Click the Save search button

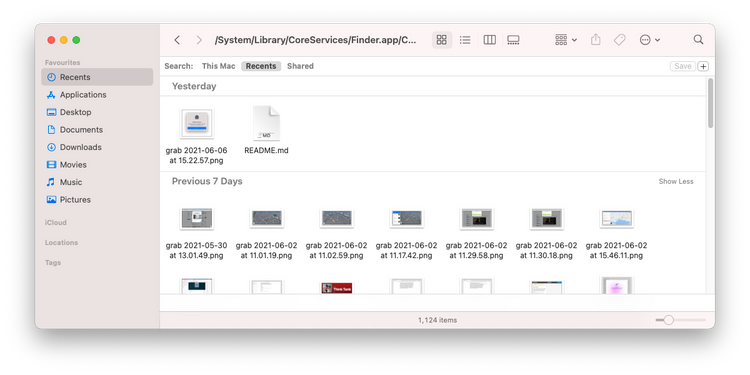click(x=683, y=66)
